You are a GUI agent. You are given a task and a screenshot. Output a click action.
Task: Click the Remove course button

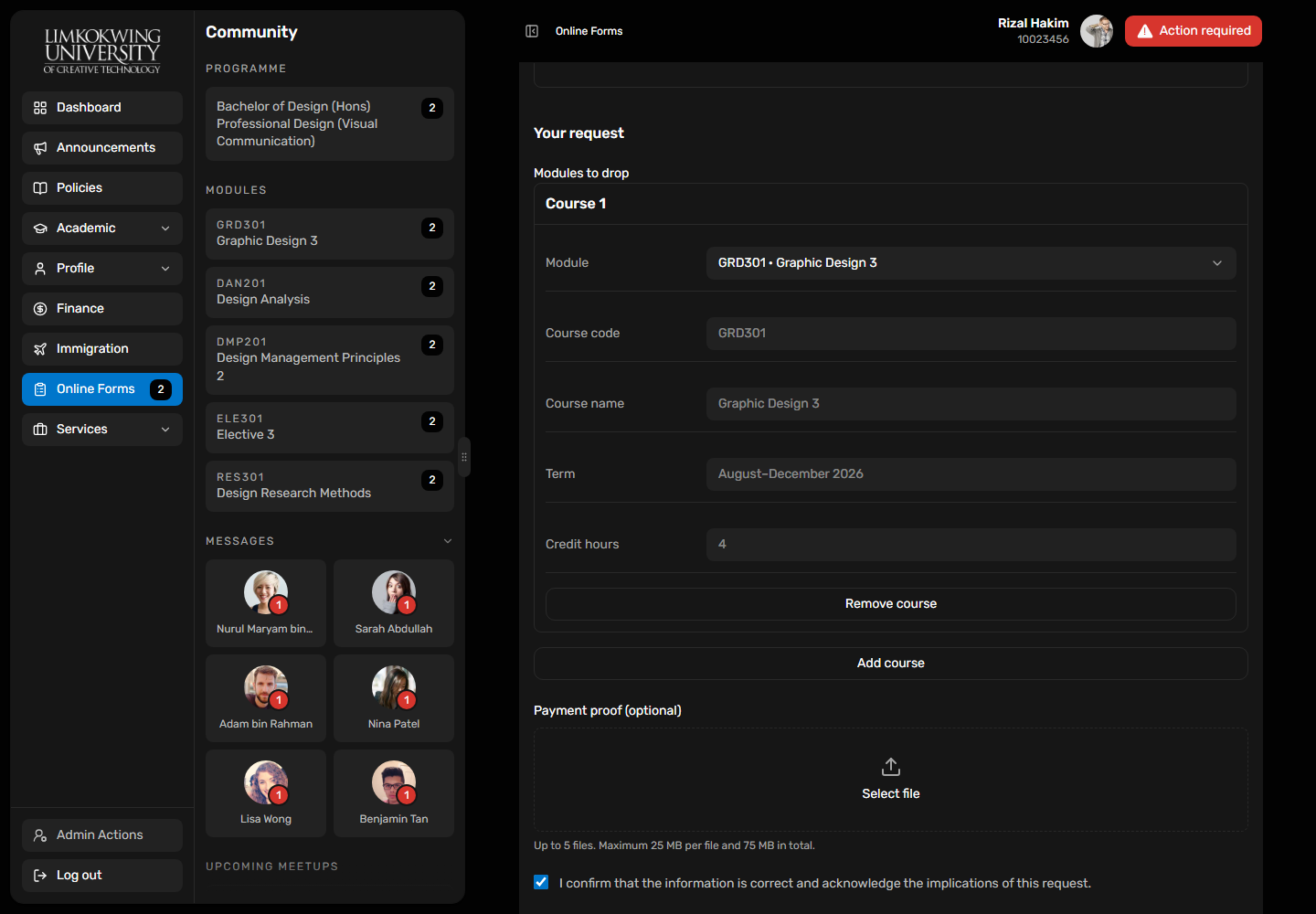891,604
